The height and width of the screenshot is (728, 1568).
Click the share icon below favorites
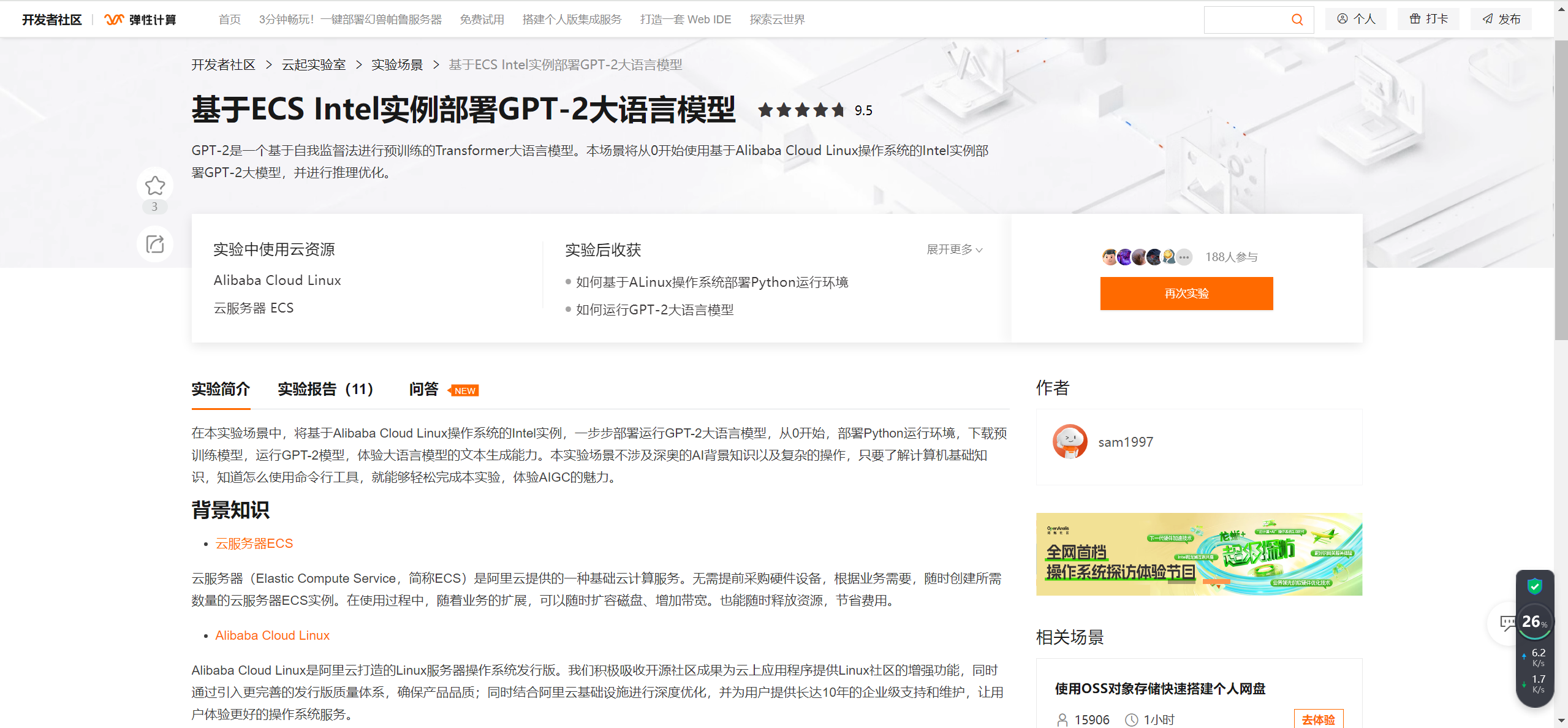tap(155, 244)
